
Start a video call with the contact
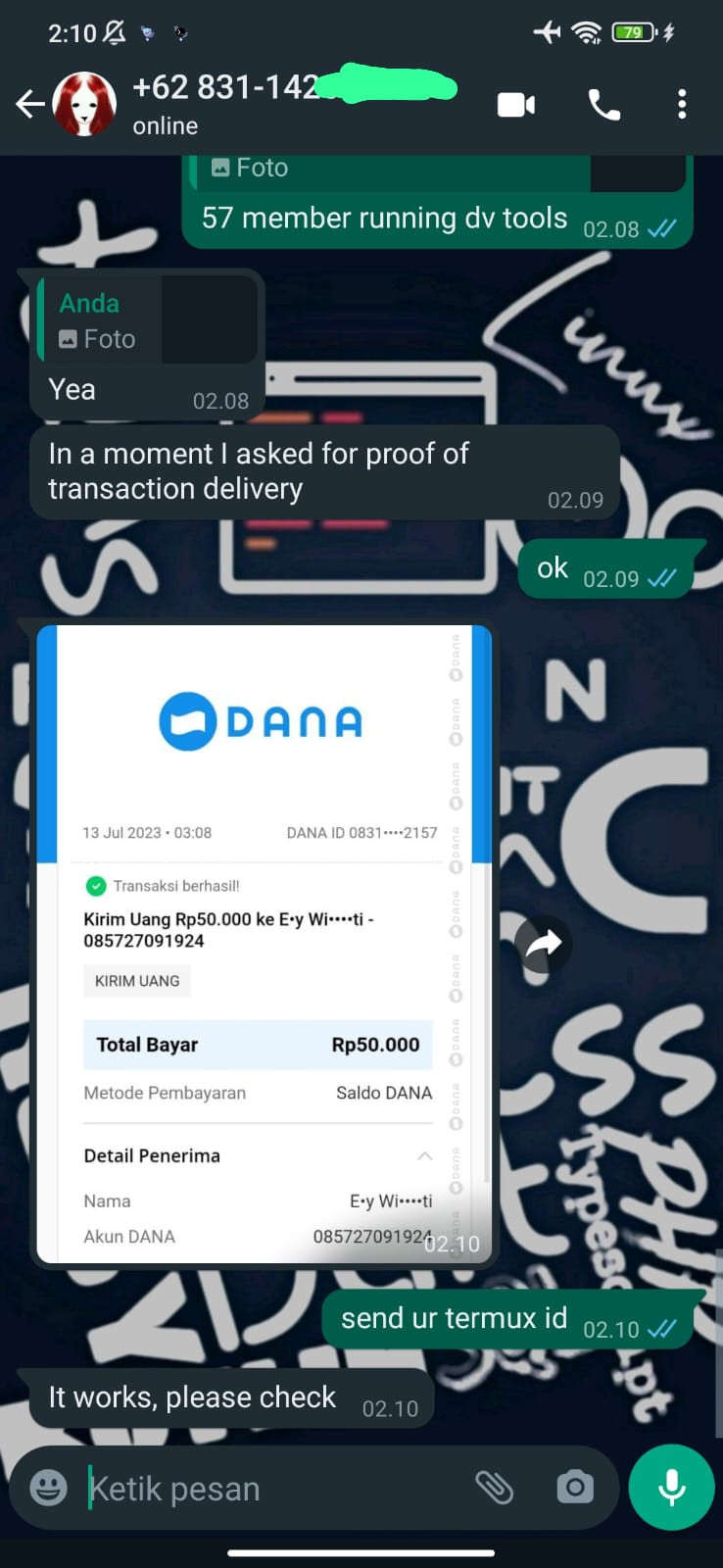pos(516,105)
